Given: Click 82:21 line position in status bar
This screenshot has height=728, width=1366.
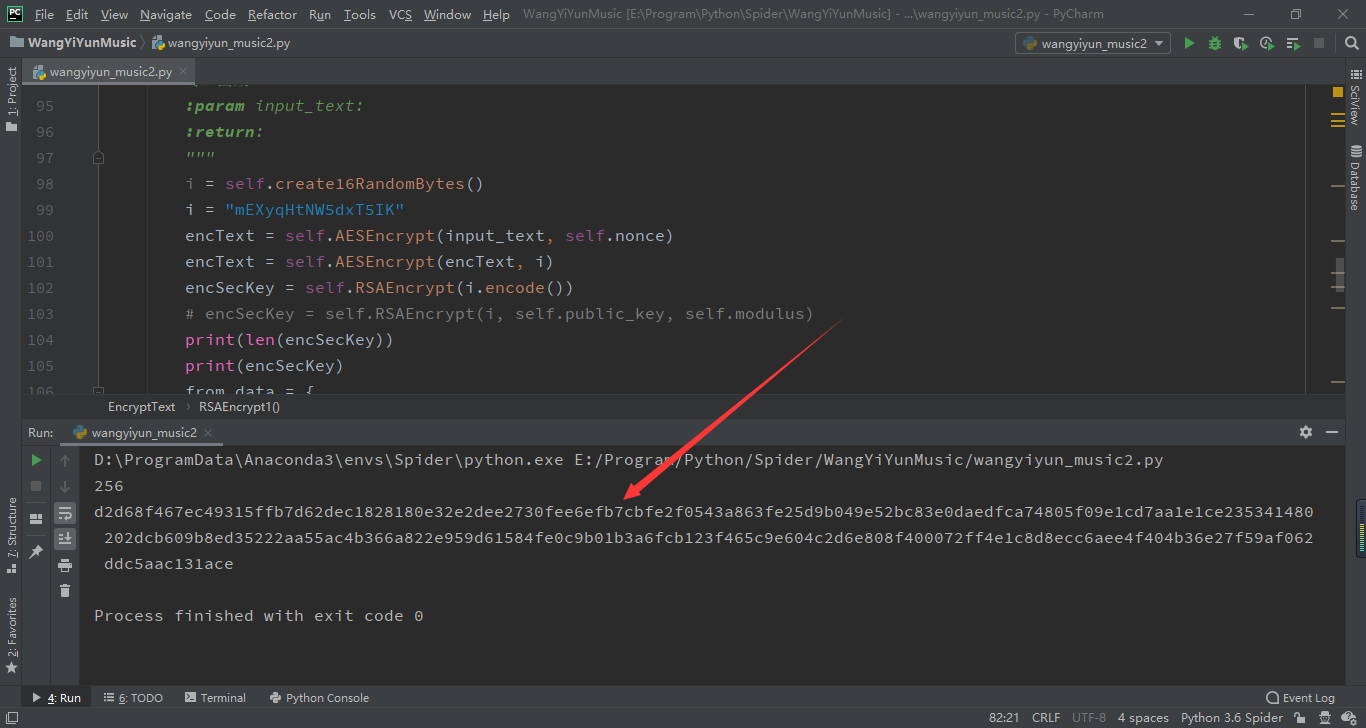Looking at the screenshot, I should [x=1004, y=718].
